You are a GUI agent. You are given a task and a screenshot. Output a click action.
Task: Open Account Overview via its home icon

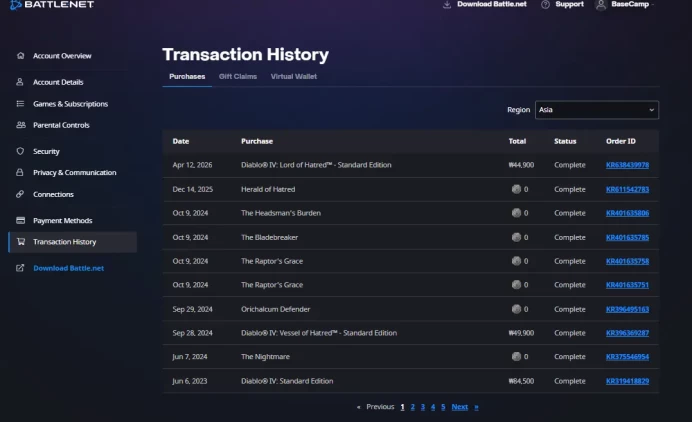[x=20, y=56]
